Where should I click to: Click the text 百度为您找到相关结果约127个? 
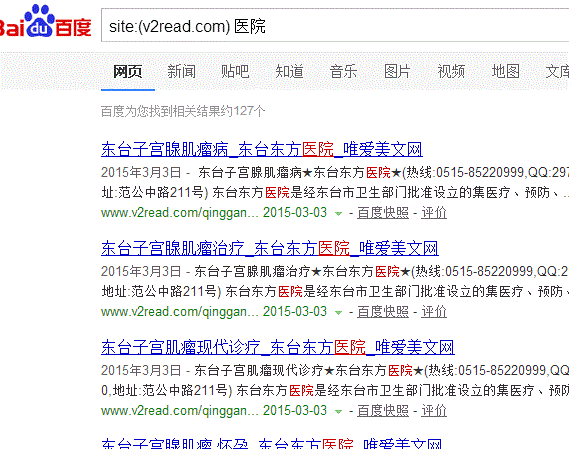[183, 111]
